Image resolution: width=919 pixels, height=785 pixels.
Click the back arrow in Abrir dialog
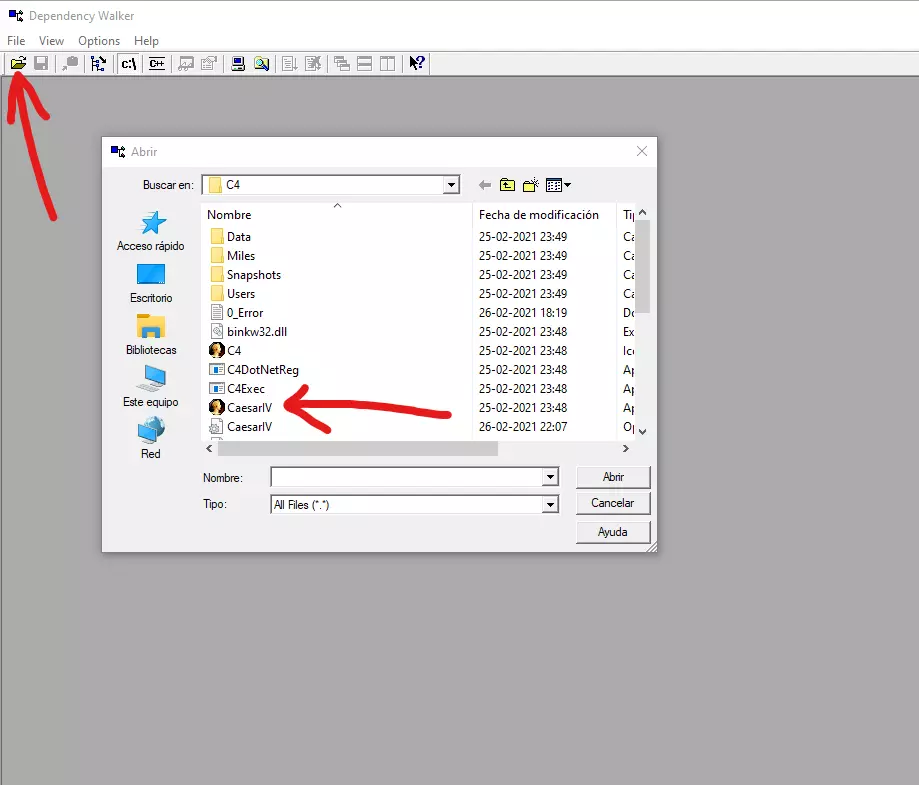[485, 185]
